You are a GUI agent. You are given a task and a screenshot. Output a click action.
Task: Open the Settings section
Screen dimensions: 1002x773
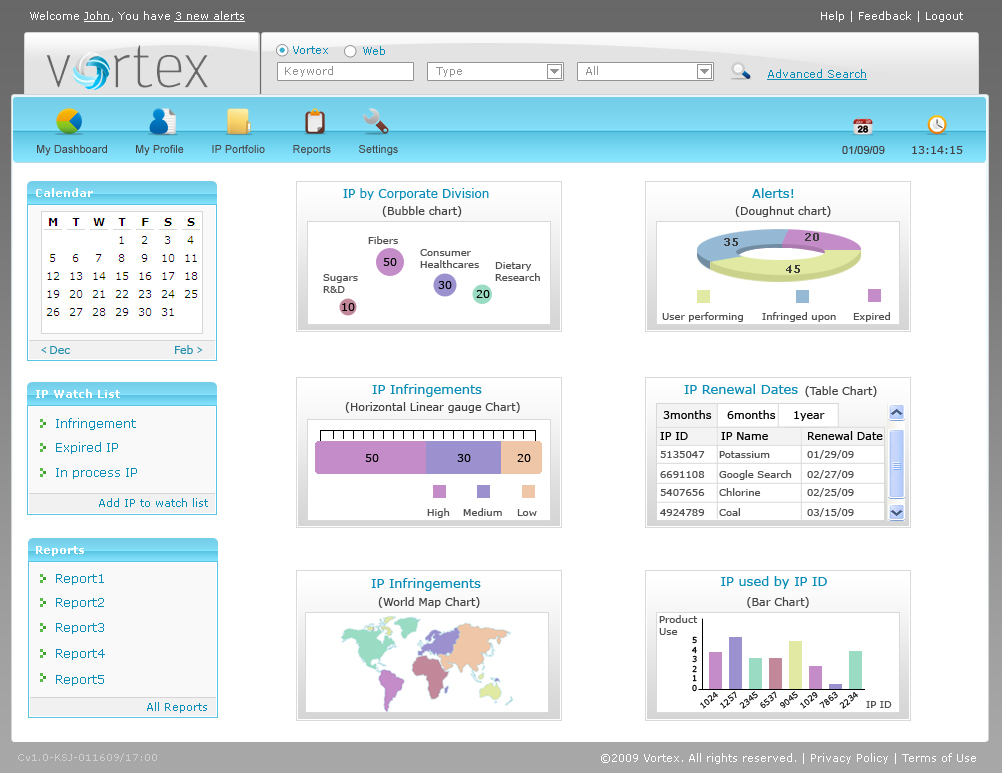377,130
